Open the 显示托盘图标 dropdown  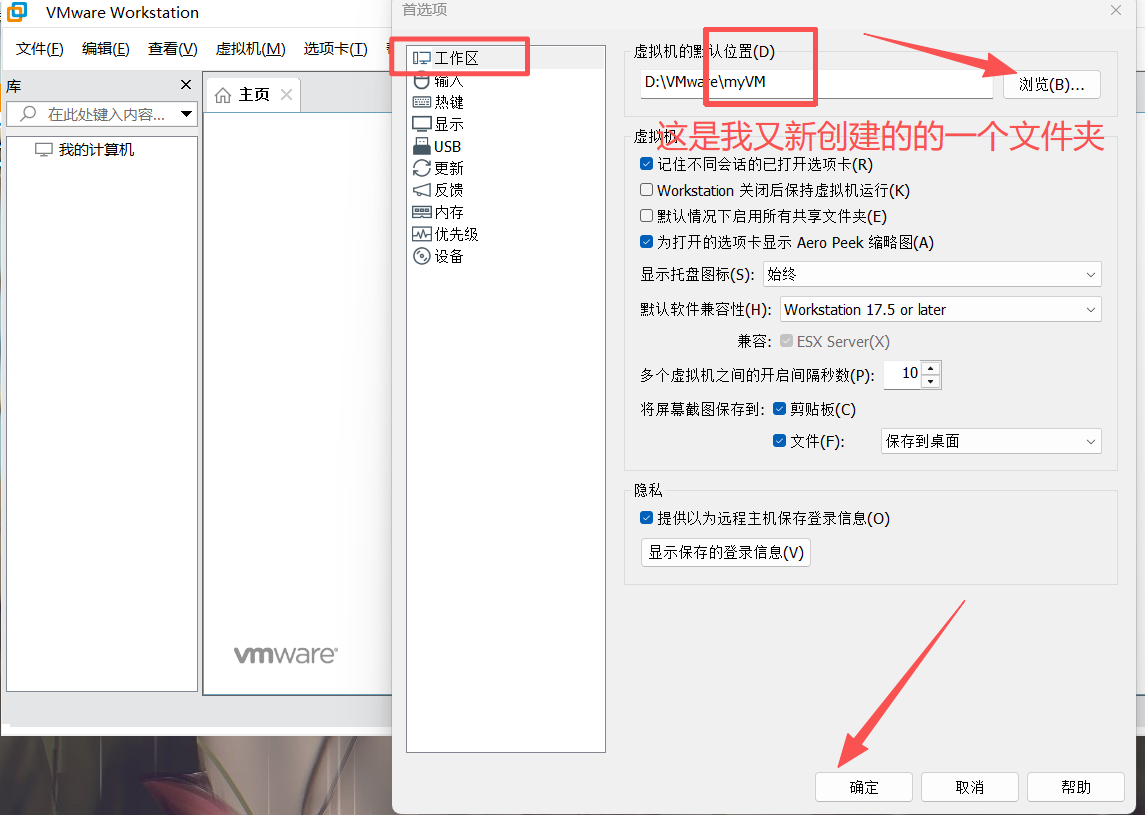pos(932,275)
